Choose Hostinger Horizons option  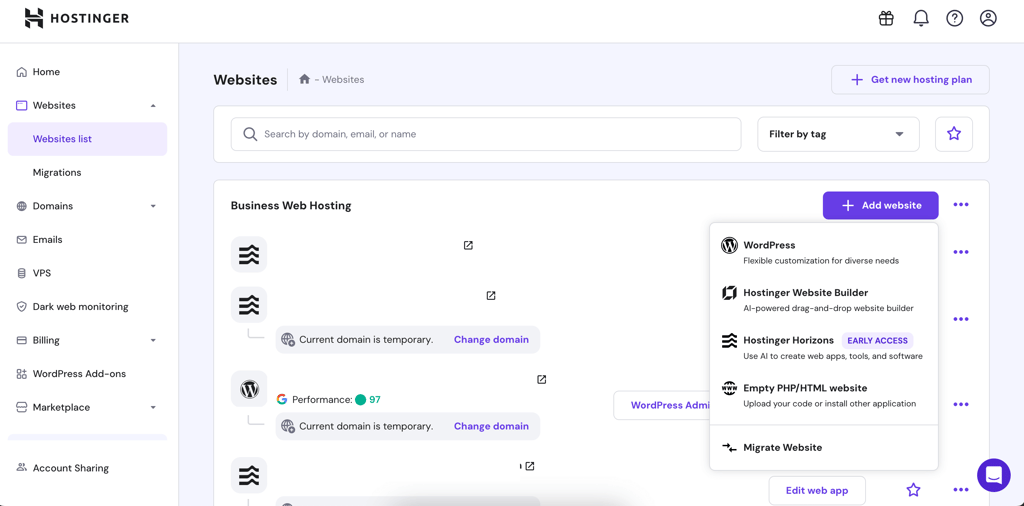coord(824,348)
